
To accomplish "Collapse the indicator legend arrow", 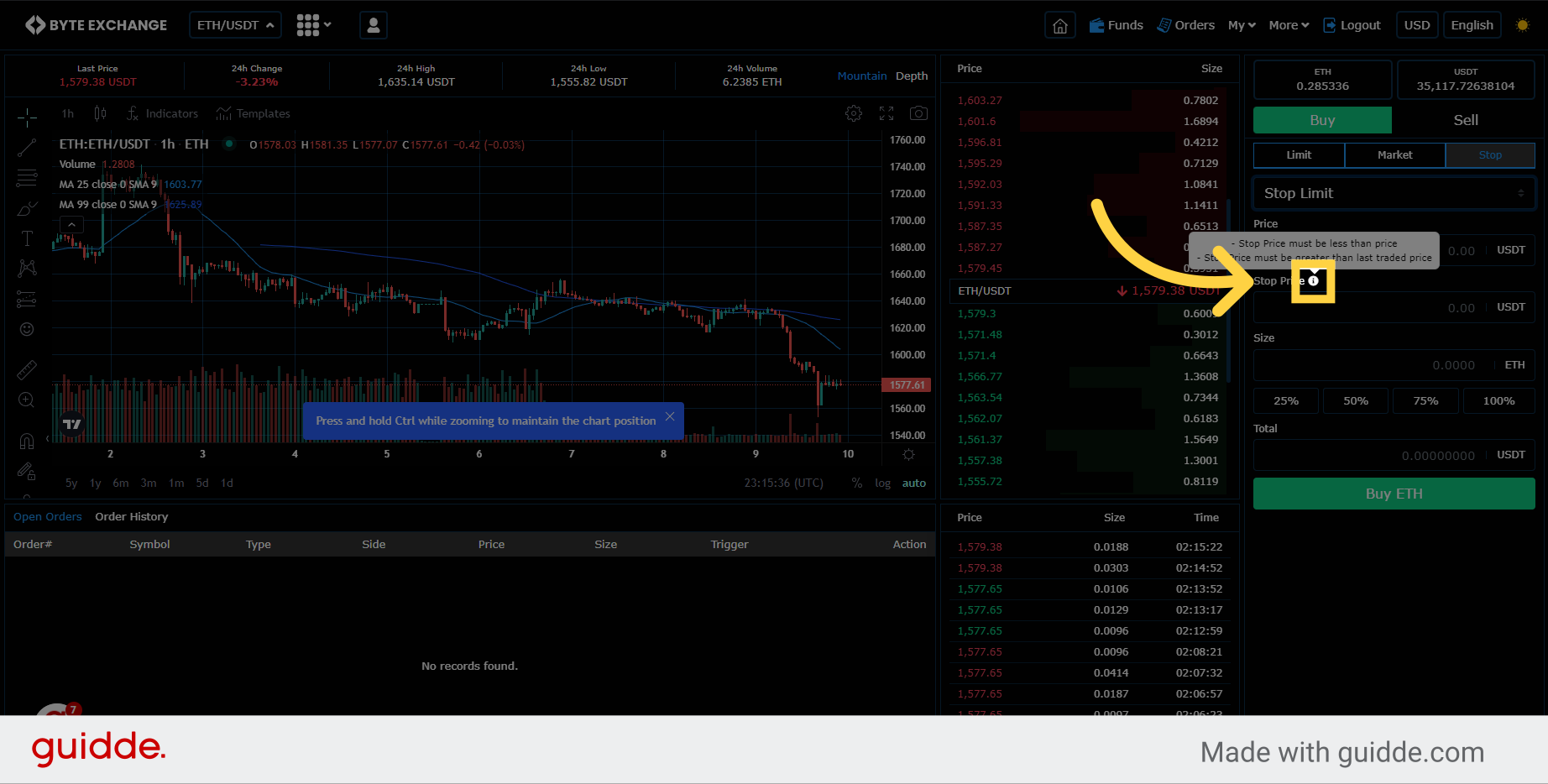I will pos(71,224).
